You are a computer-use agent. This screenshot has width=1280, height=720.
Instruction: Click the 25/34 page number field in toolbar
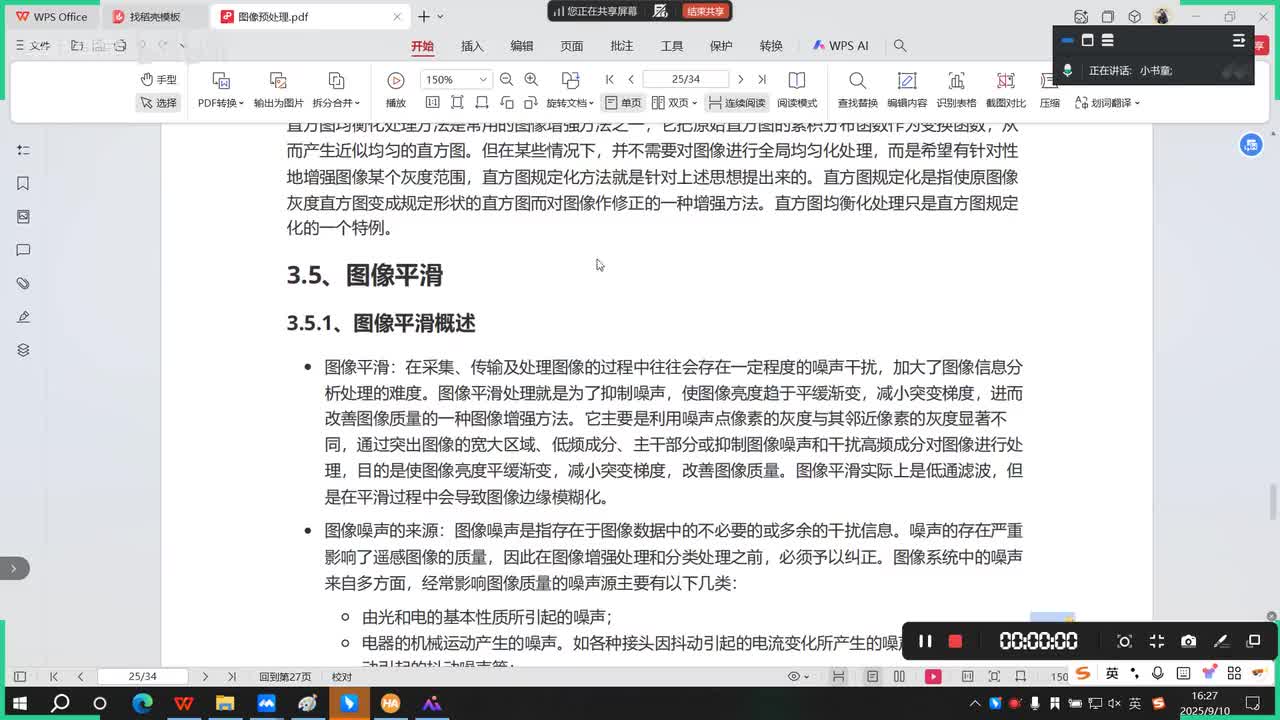pos(686,80)
